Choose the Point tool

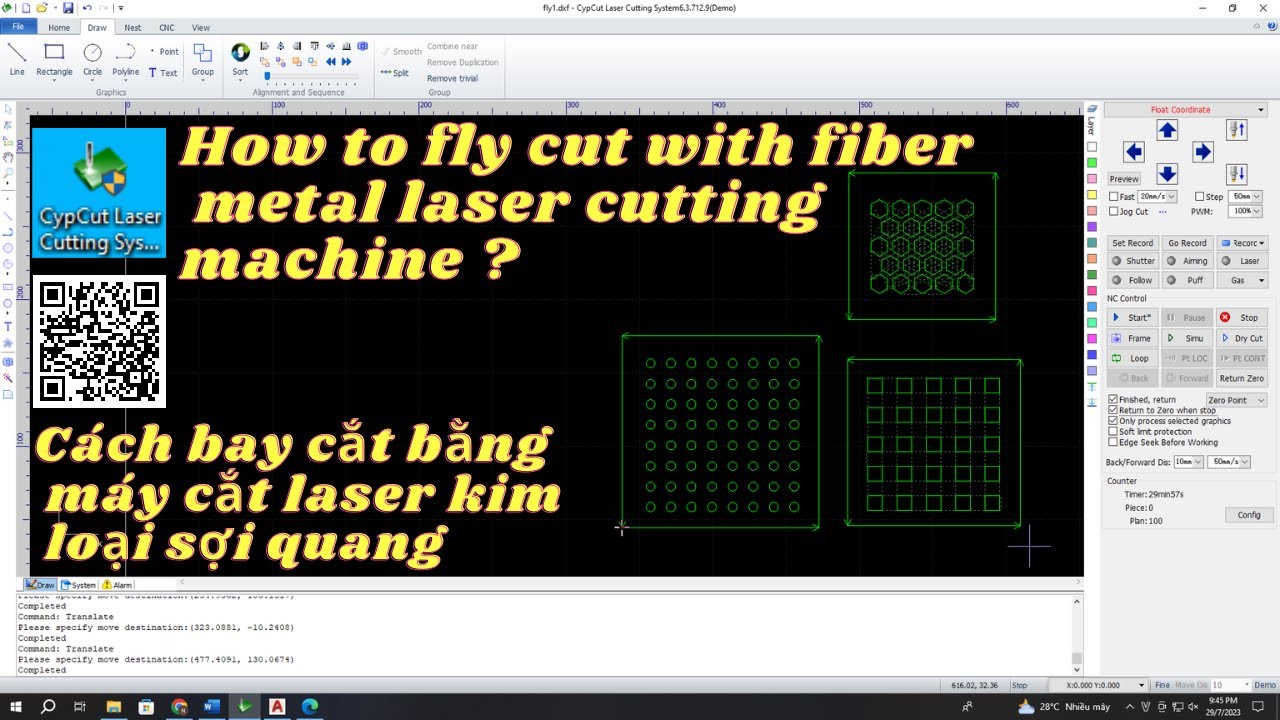(x=164, y=52)
